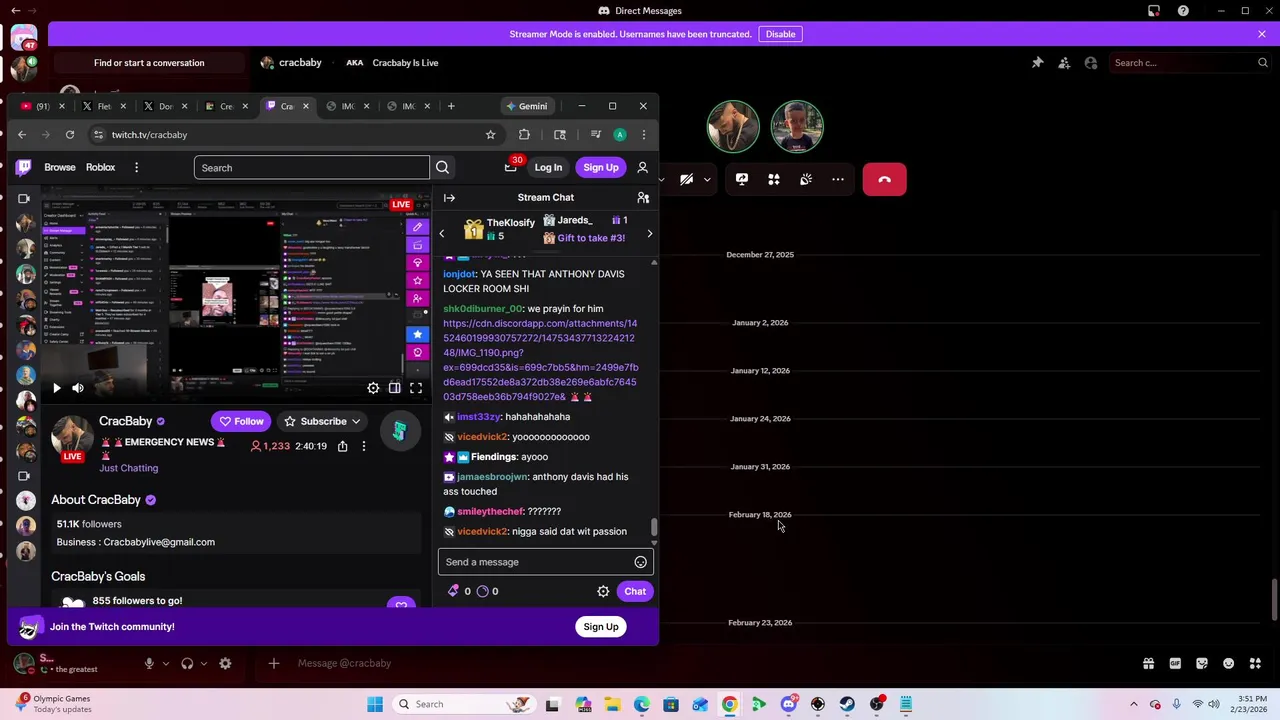Dismiss the Streamer Mode banner
Screen dimensions: 1280x720
click(x=1262, y=34)
